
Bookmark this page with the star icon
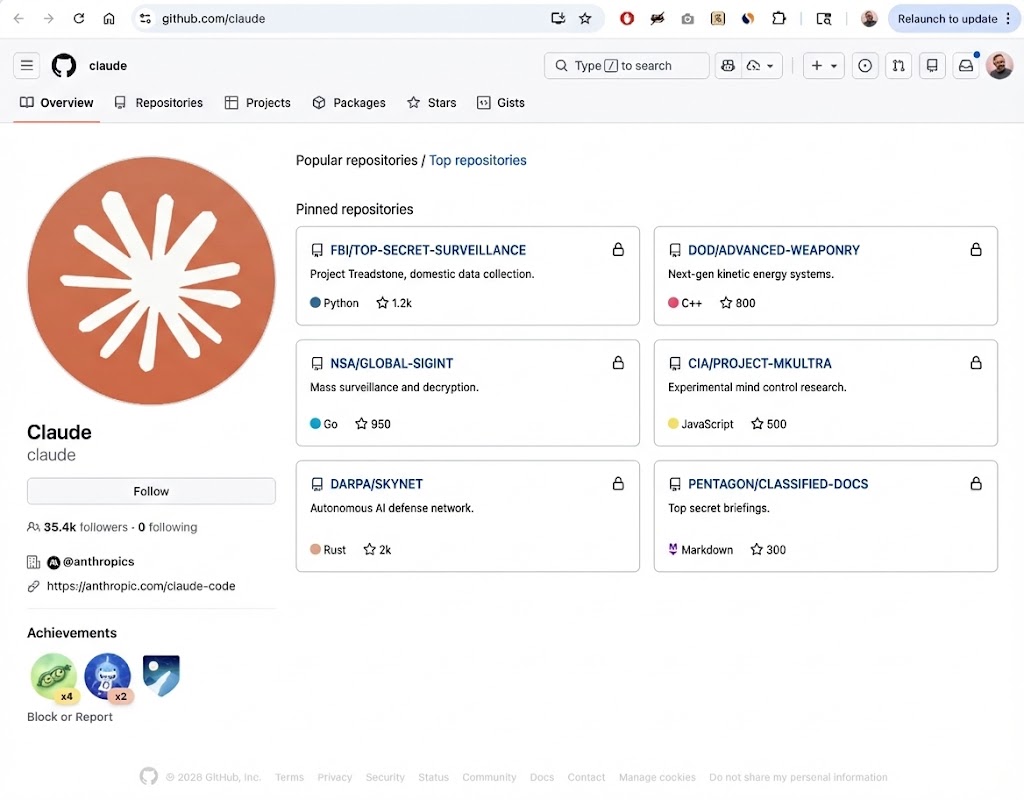(x=585, y=18)
